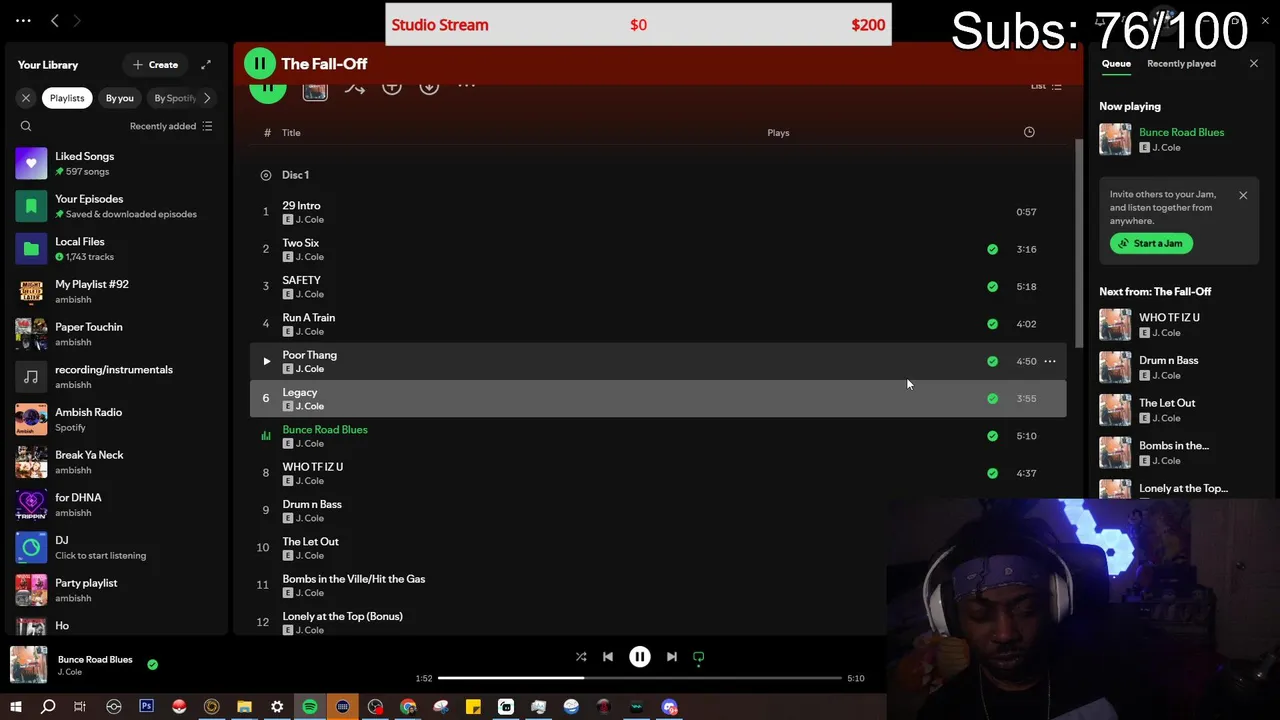This screenshot has width=1280, height=720.
Task: Switch to the Queue tab
Action: pos(1116,64)
